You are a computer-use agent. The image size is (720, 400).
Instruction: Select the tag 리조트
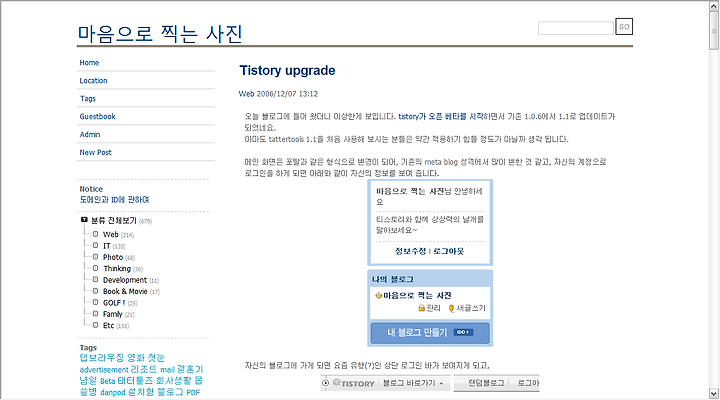[x=144, y=369]
